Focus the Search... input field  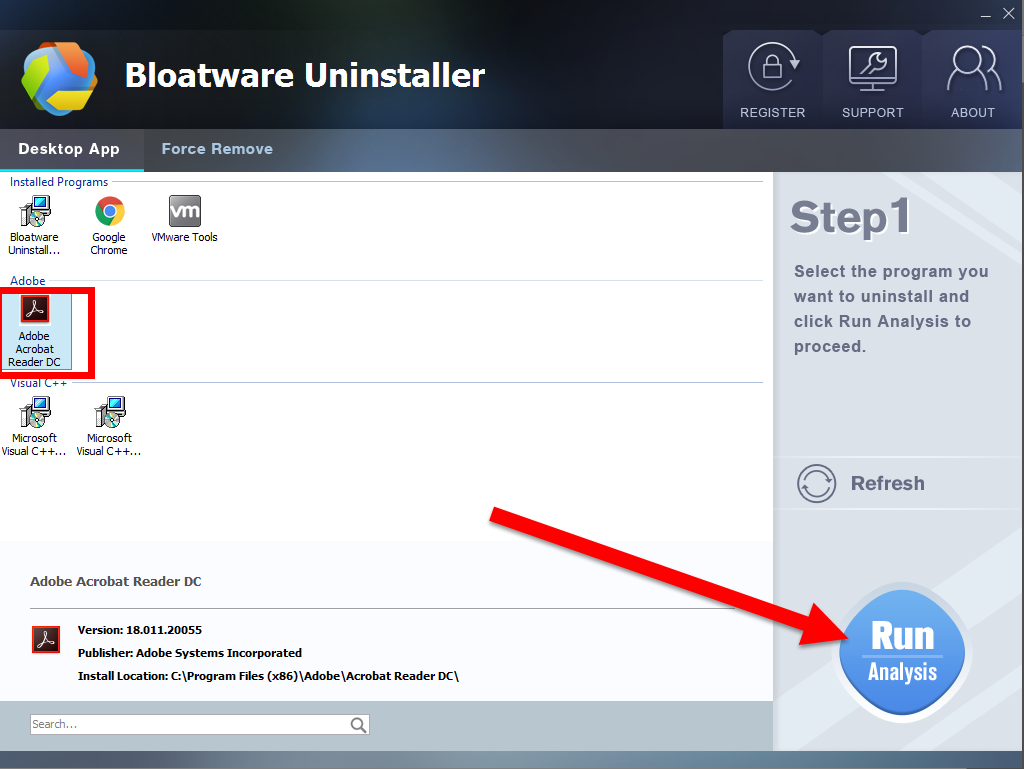[x=200, y=724]
